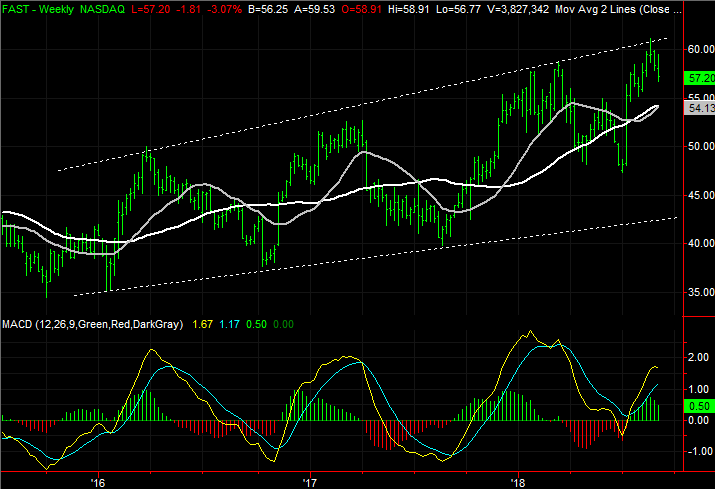This screenshot has height=489, width=715.
Task: Click the green MACD difference value 0.50
Action: pyautogui.click(x=256, y=324)
